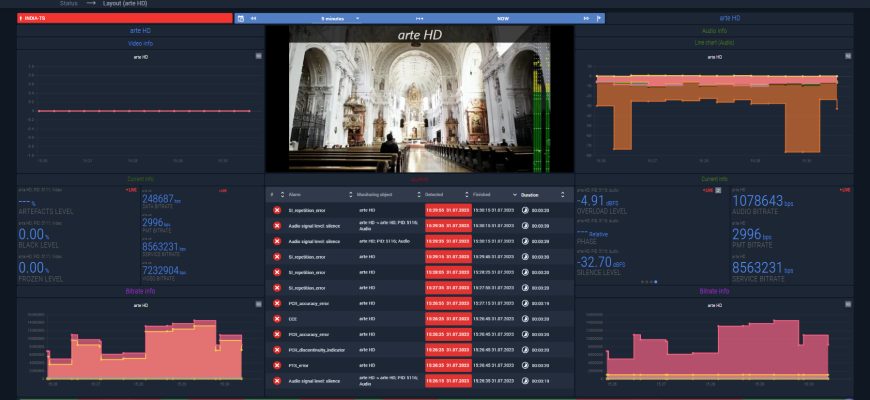Click the Detected column header
The height and width of the screenshot is (400, 870).
coord(435,194)
